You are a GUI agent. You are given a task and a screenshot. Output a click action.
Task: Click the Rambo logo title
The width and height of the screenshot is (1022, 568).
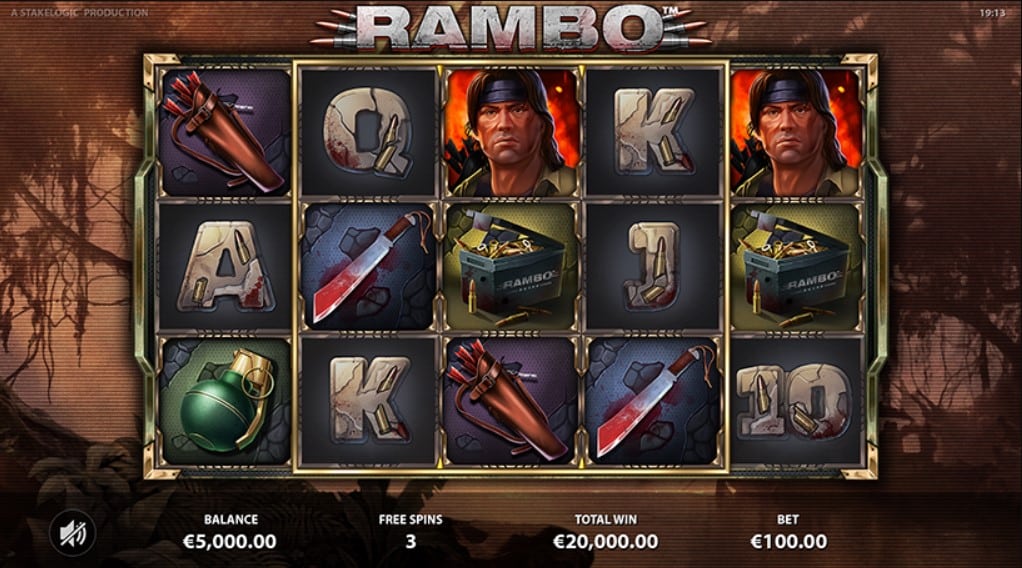tap(512, 27)
